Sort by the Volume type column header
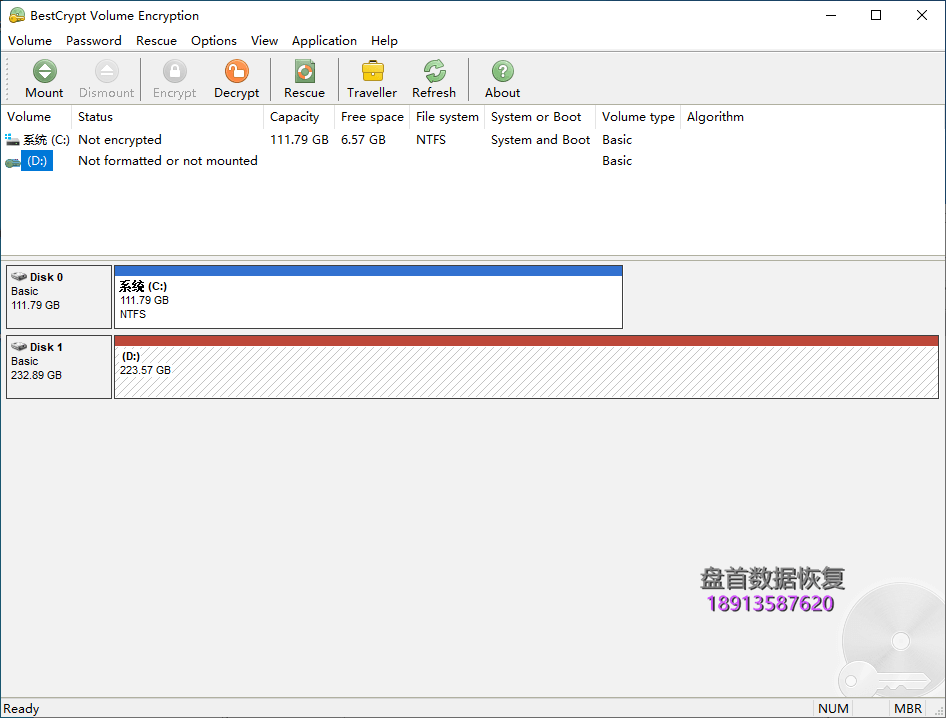Image resolution: width=946 pixels, height=718 pixels. 638,117
